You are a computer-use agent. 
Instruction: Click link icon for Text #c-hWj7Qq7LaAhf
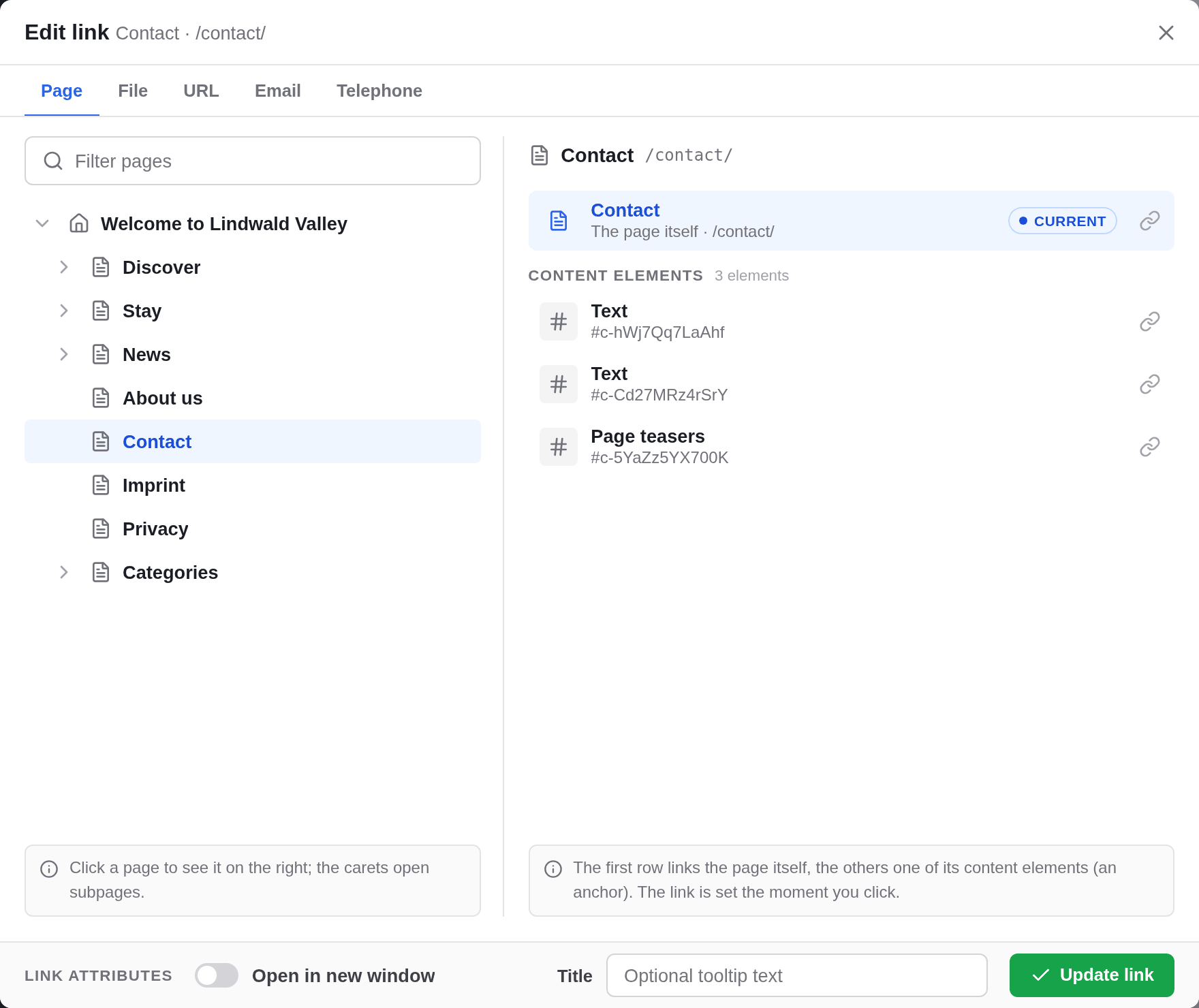coord(1149,321)
